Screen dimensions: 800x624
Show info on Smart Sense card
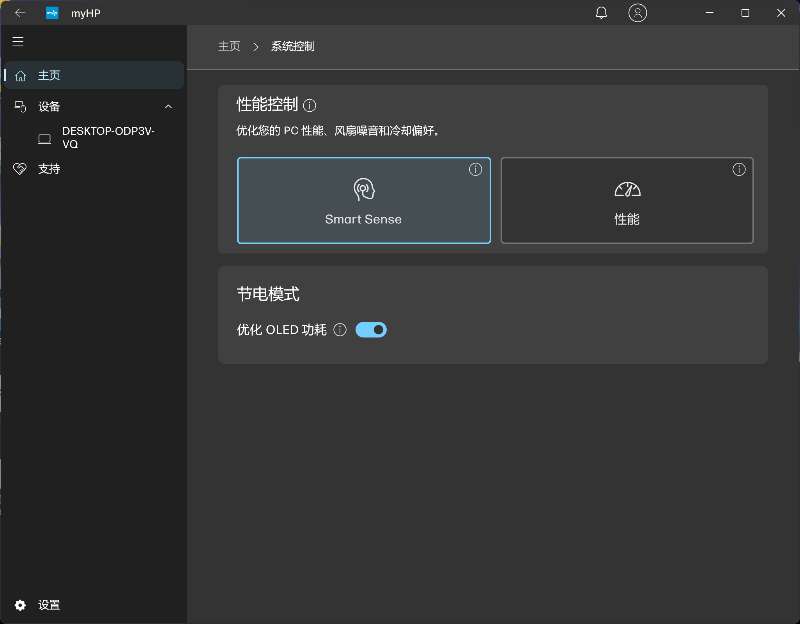[x=476, y=169]
